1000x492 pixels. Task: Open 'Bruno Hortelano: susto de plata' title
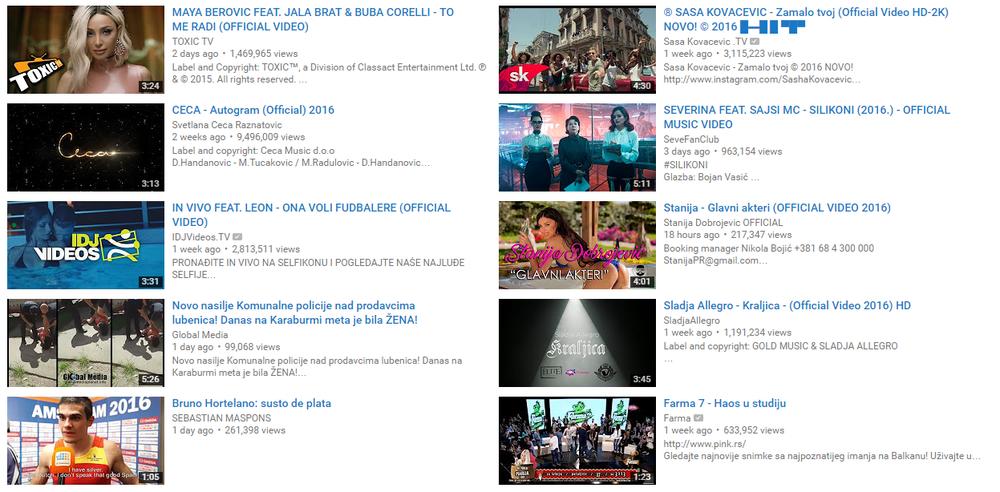point(251,403)
